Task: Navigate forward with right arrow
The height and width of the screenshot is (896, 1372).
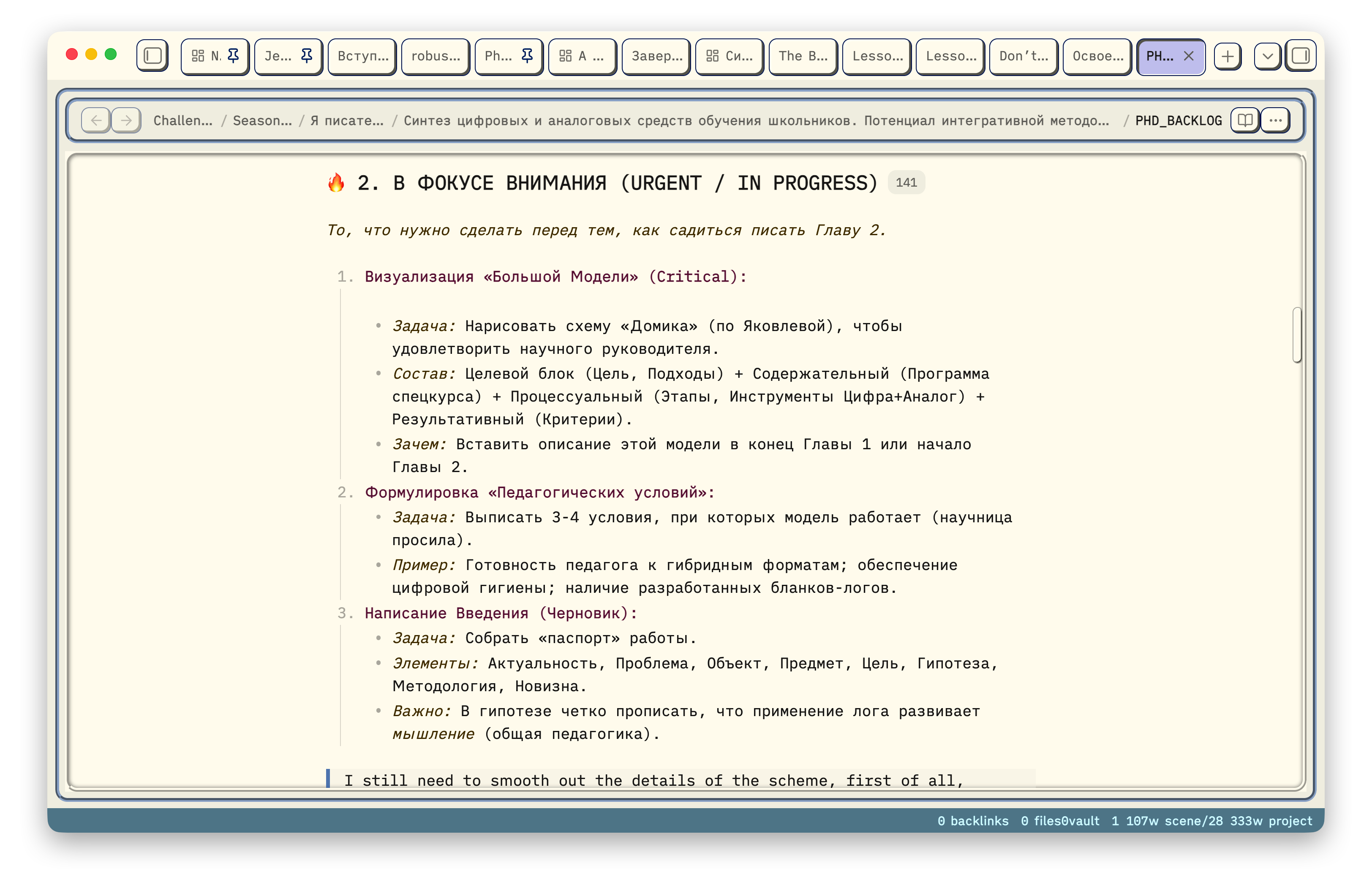Action: (x=126, y=120)
